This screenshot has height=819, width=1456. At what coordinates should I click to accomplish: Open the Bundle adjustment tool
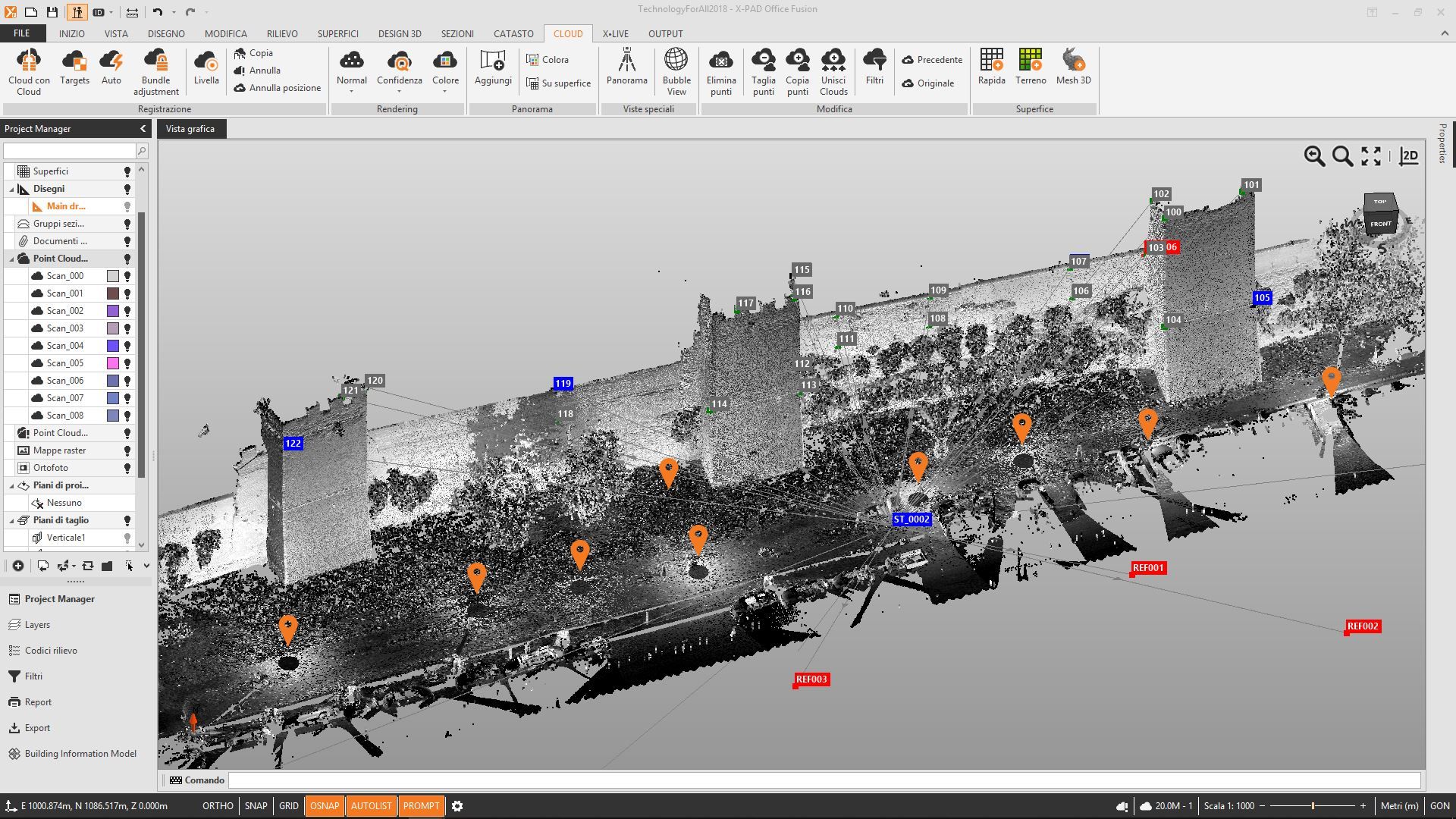pos(155,72)
